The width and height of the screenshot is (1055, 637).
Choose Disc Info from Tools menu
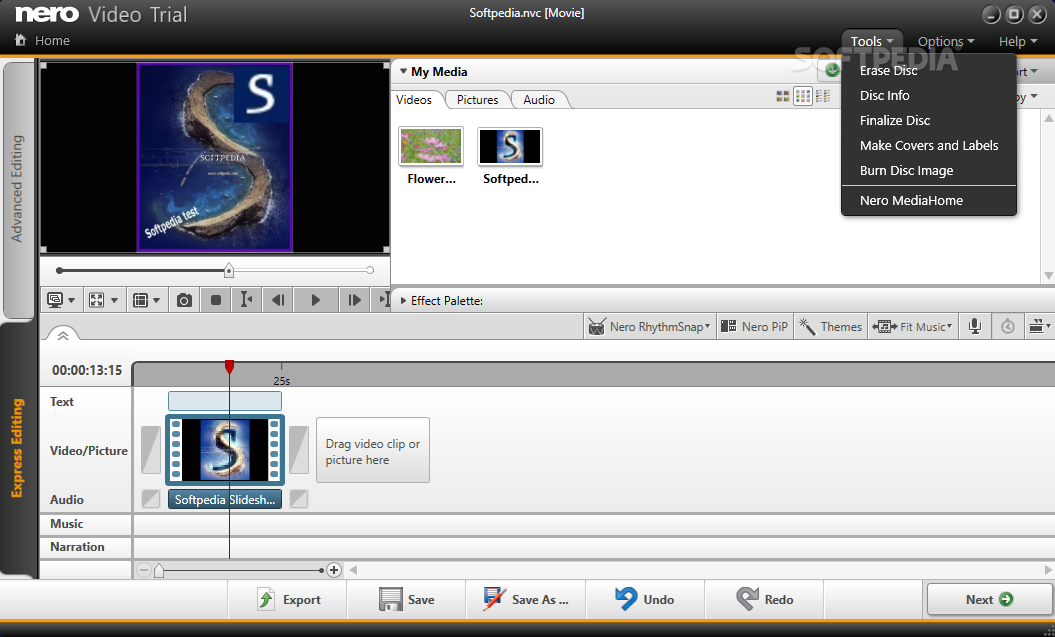pyautogui.click(x=929, y=96)
